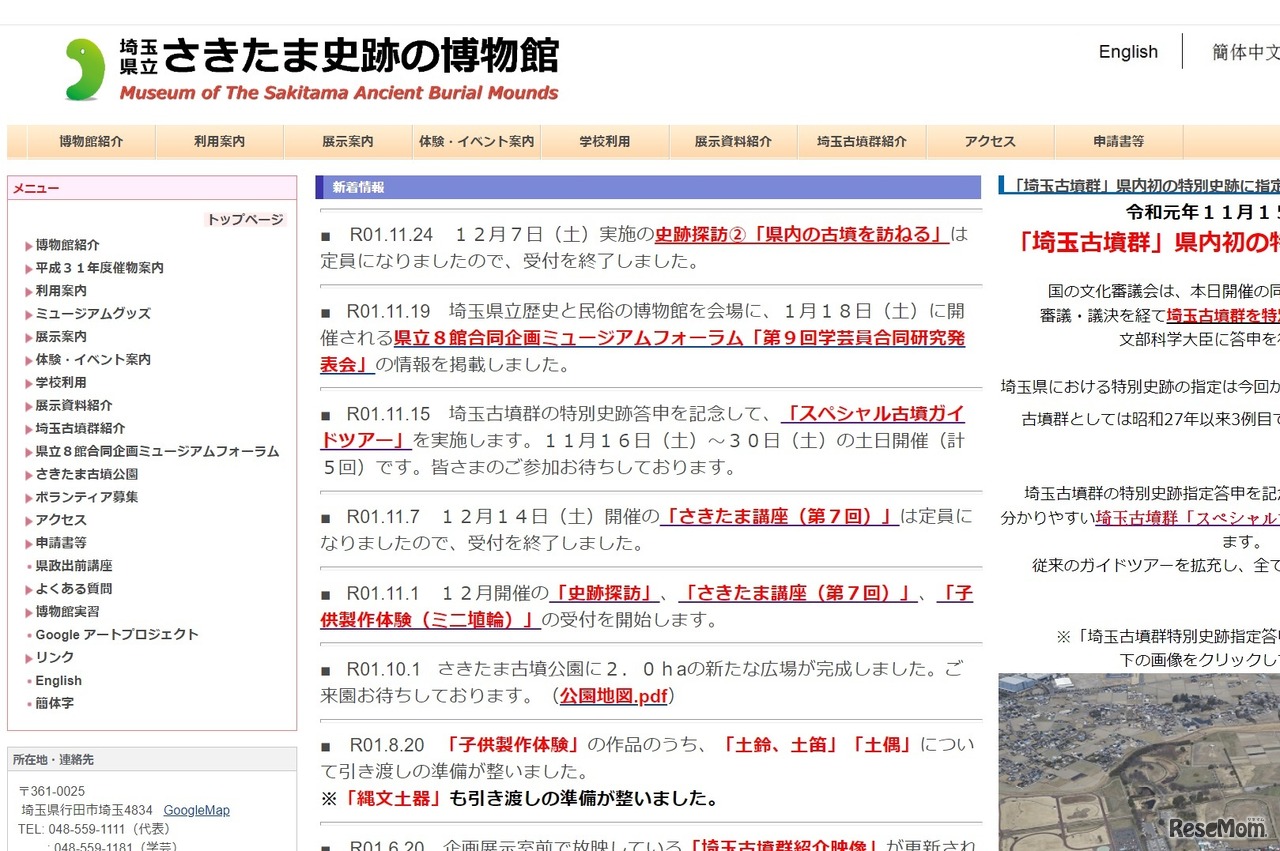Open the 体験・イベント案内 navigation tab
The width and height of the screenshot is (1280, 851).
(x=475, y=141)
